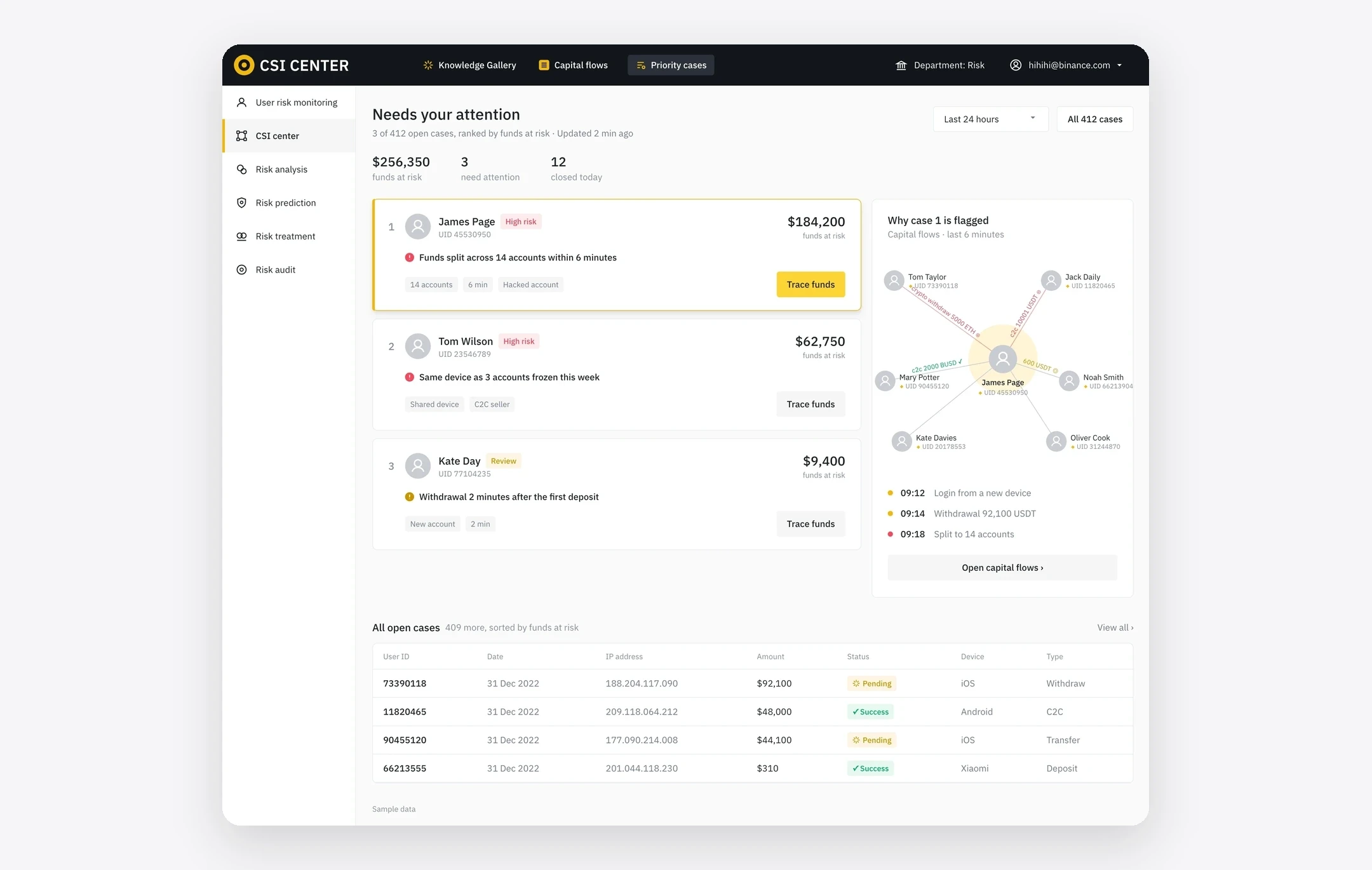Click the Department bank building icon
Image resolution: width=1372 pixels, height=870 pixels.
tap(901, 65)
